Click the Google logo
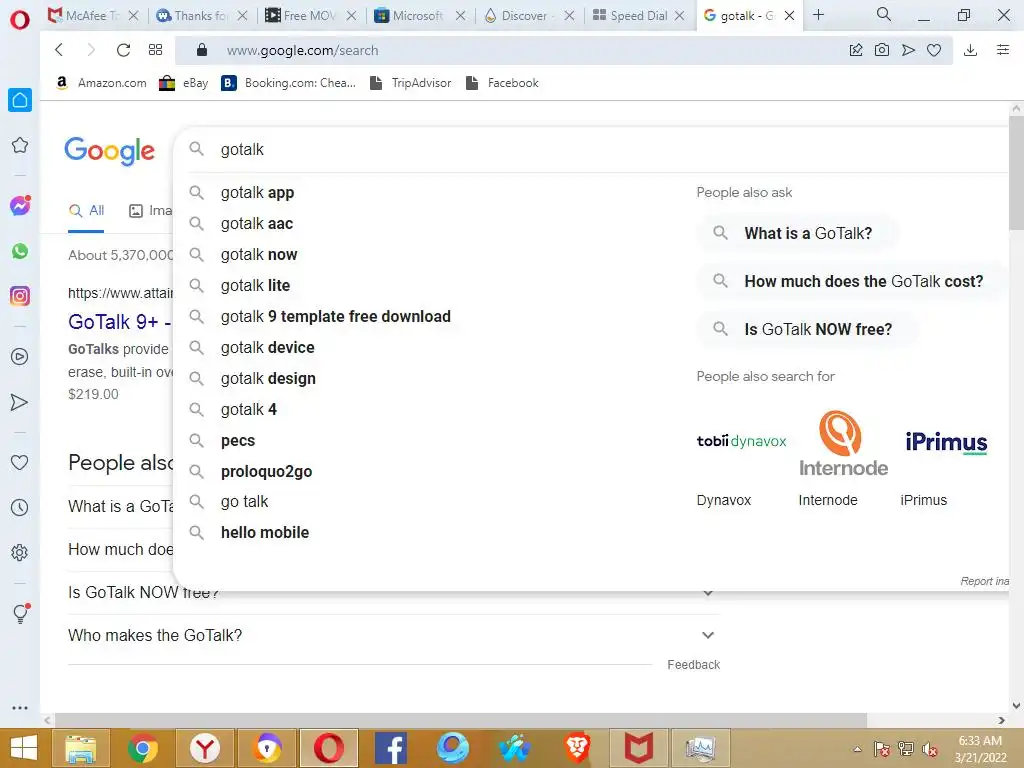This screenshot has height=768, width=1024. point(110,152)
